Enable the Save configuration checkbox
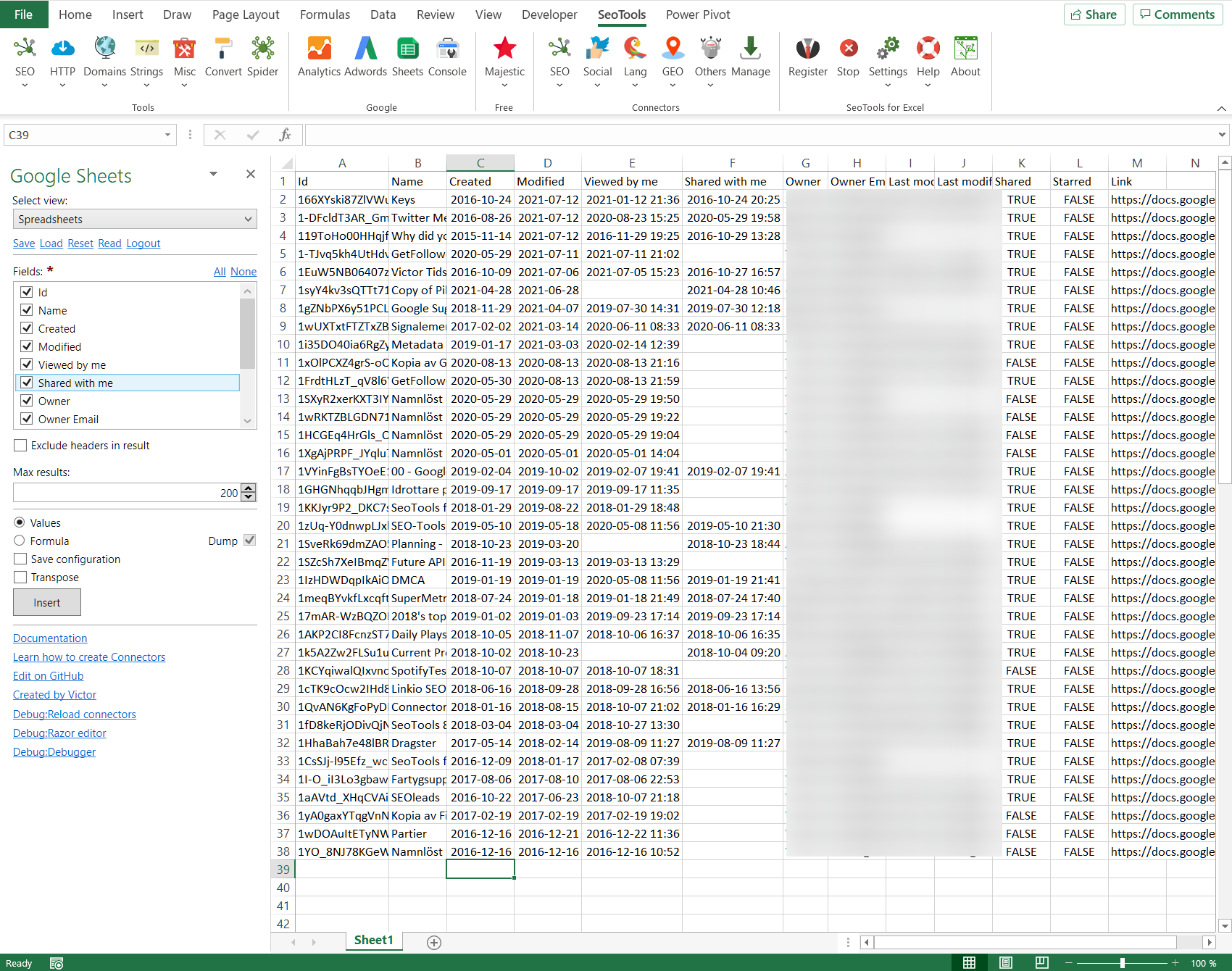The width and height of the screenshot is (1232, 971). point(20,559)
